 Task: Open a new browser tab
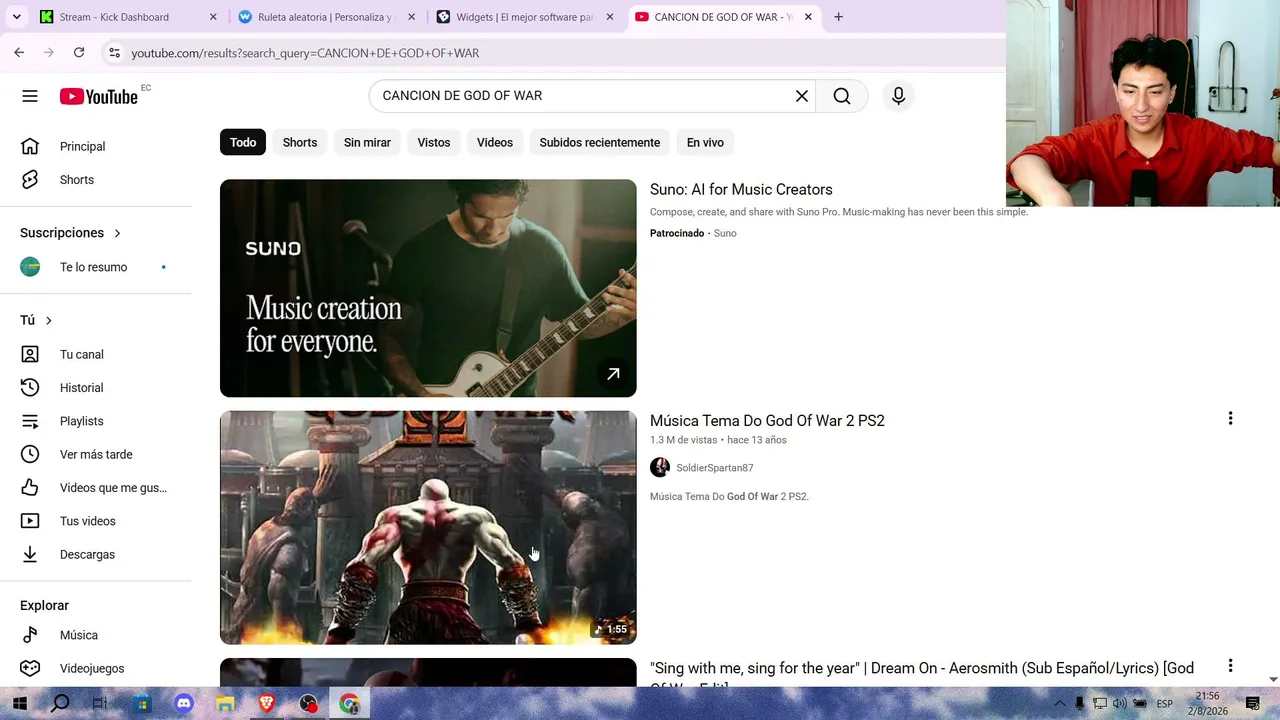pyautogui.click(x=838, y=17)
